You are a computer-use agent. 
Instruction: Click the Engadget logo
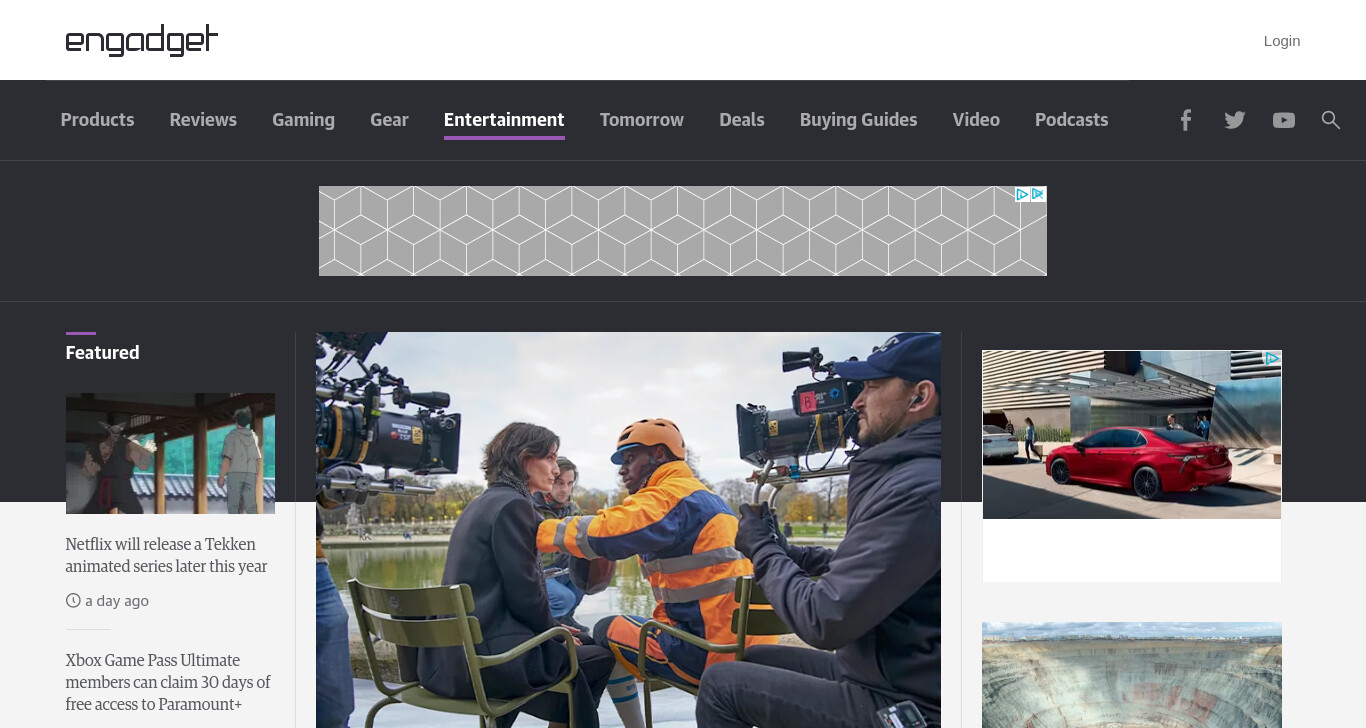coord(141,41)
